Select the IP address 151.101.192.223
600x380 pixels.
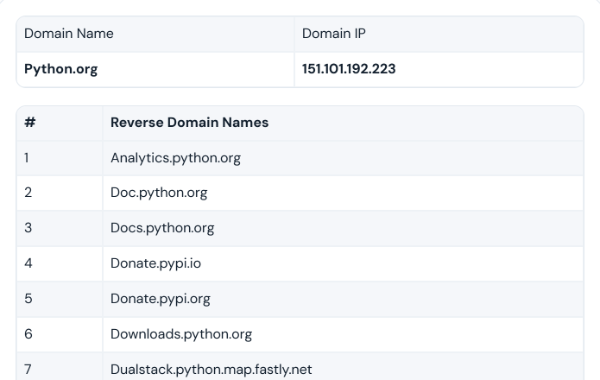click(x=349, y=69)
